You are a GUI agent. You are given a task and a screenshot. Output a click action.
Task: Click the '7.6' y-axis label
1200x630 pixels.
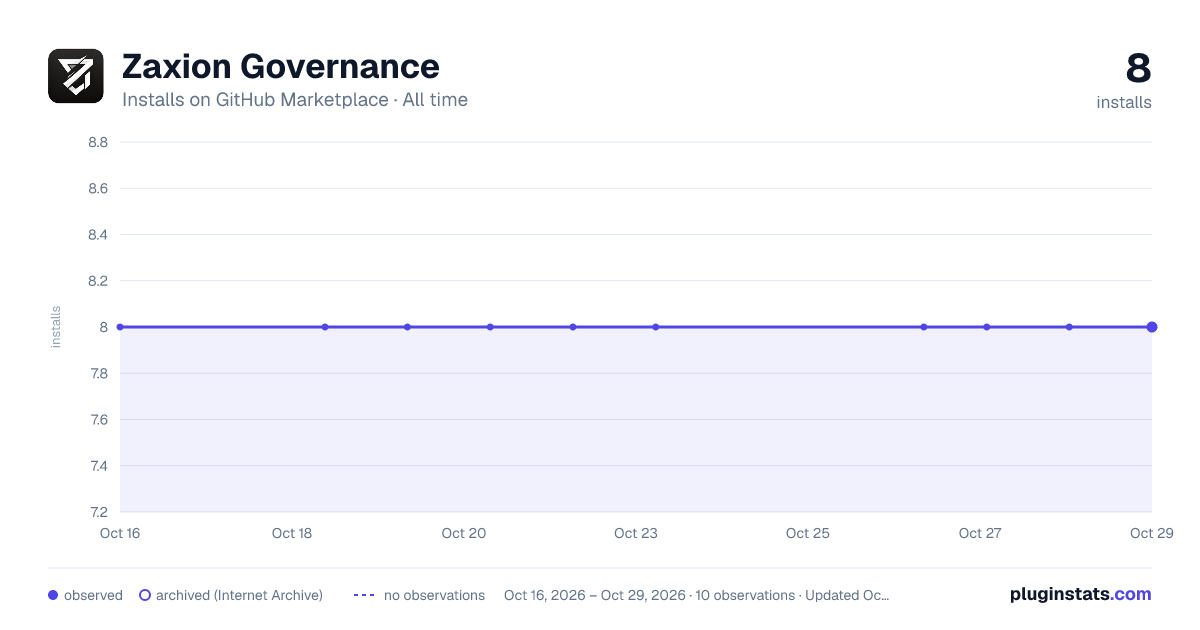coord(98,420)
